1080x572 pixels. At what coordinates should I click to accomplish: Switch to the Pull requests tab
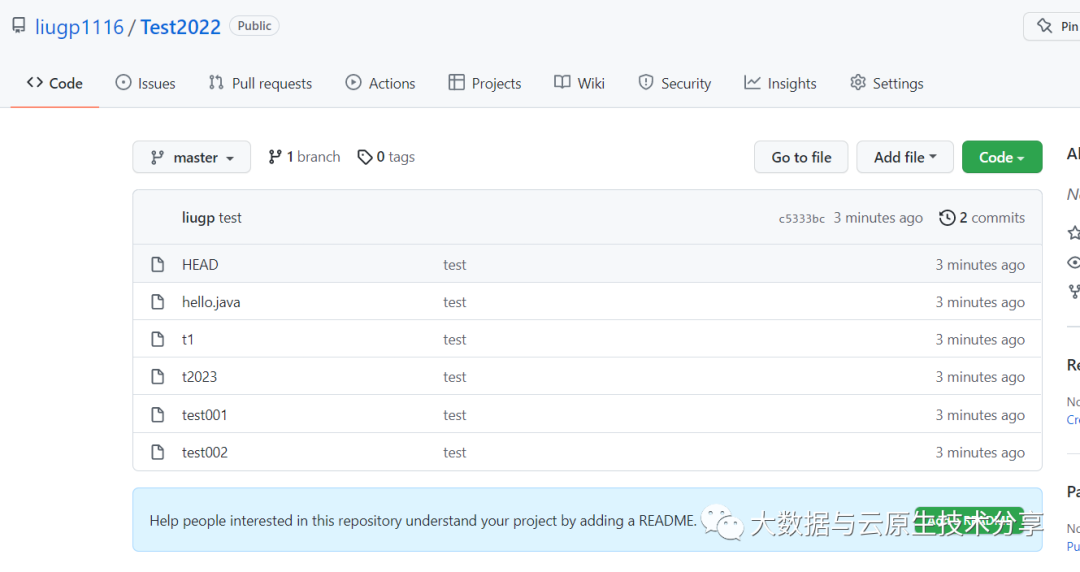click(260, 83)
